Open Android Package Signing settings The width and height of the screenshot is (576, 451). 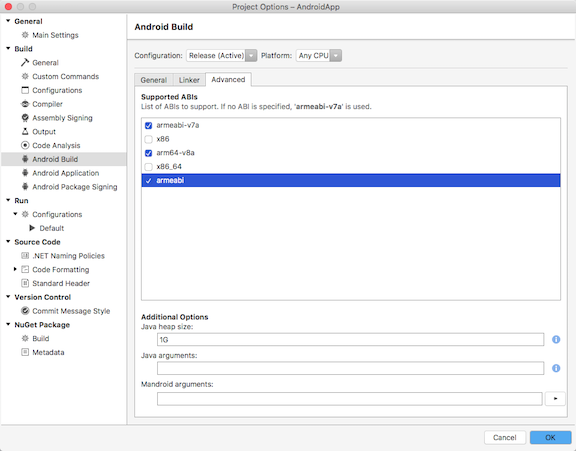[x=75, y=187]
